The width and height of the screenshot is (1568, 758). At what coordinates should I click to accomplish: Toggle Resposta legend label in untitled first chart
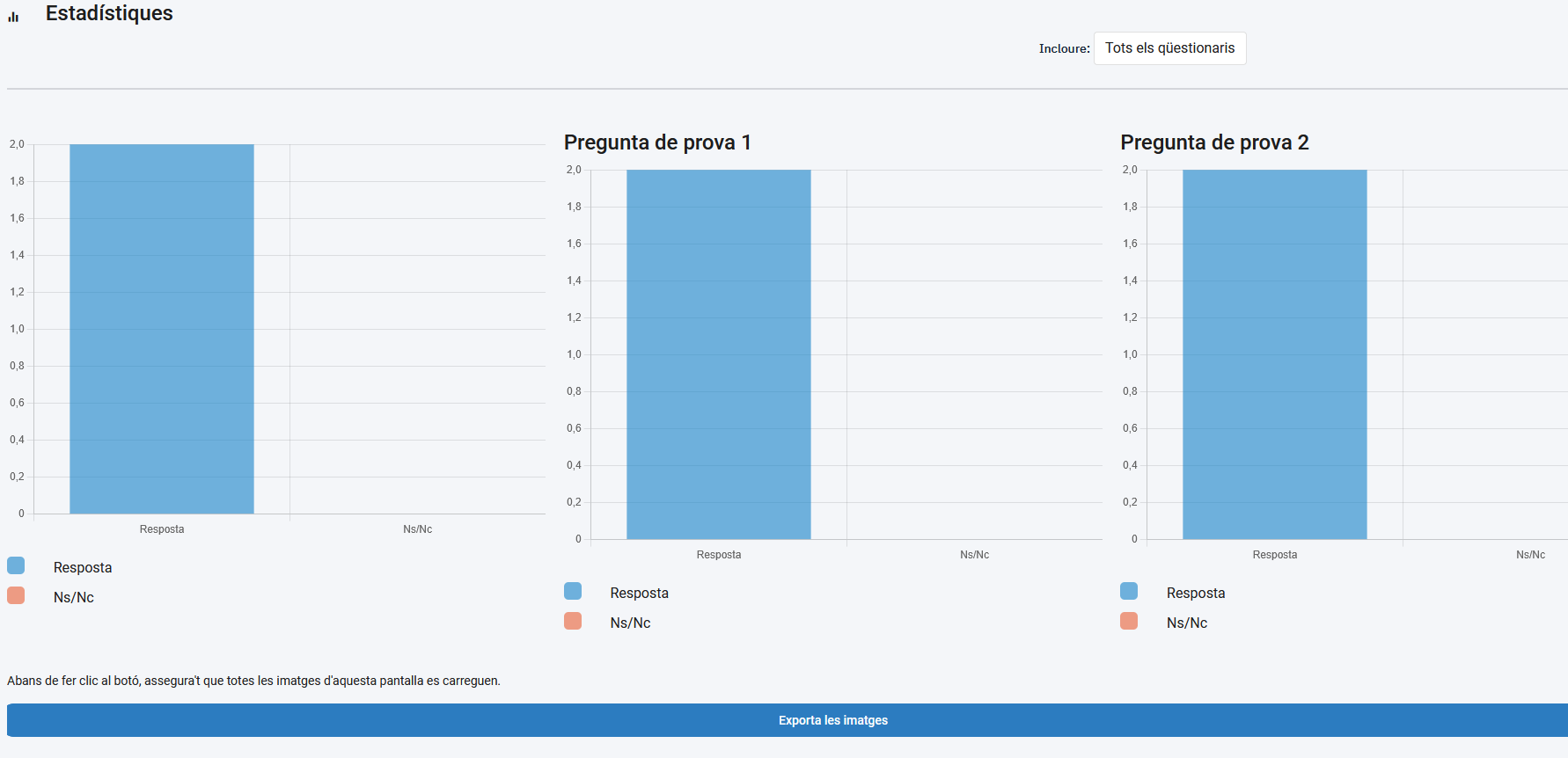(83, 568)
